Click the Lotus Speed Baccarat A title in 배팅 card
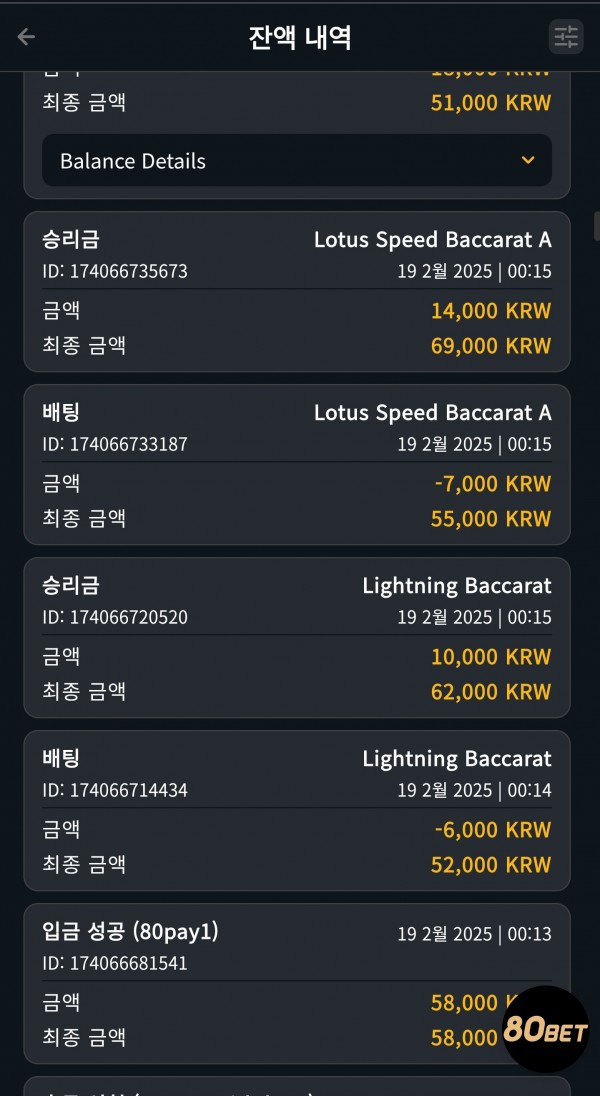600x1096 pixels. 433,413
